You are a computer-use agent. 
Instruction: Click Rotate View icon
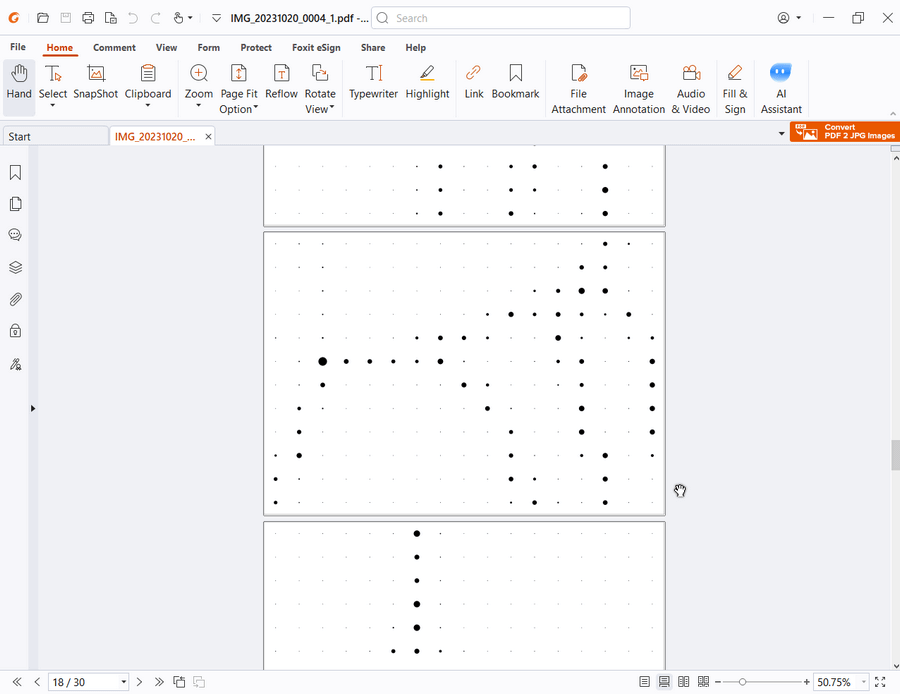[320, 73]
